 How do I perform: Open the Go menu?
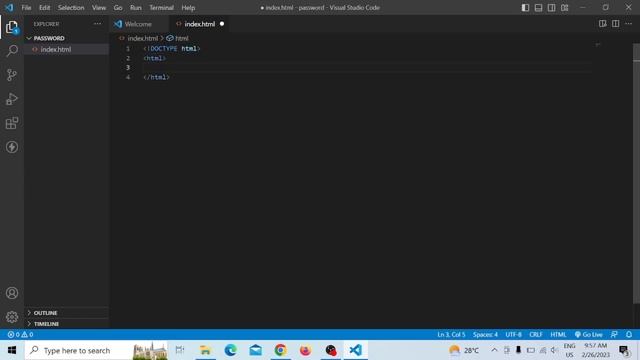(118, 8)
